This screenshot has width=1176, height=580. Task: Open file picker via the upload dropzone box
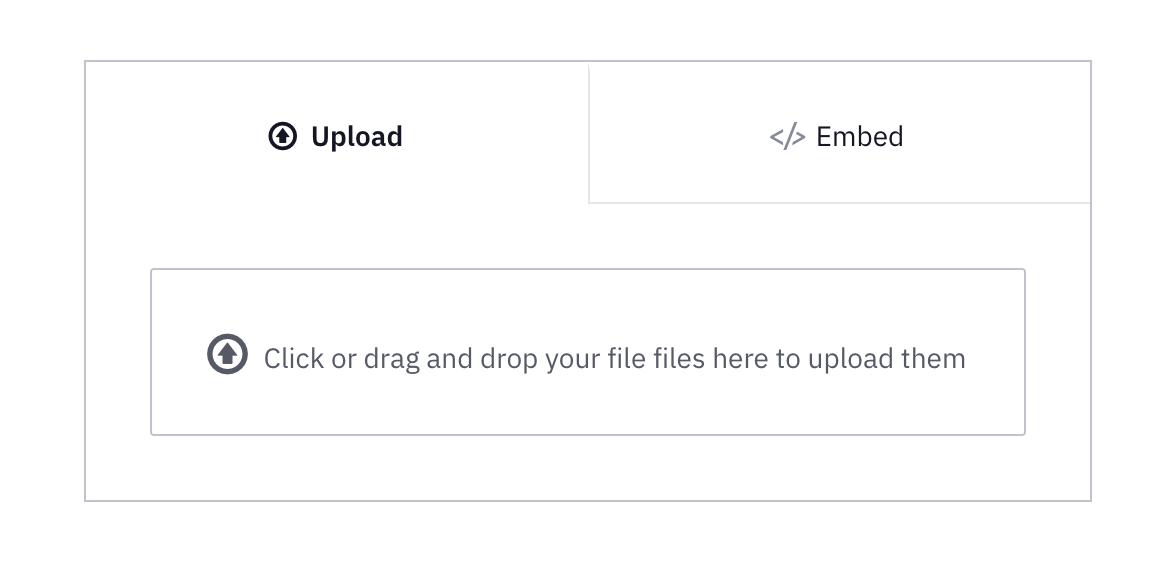point(588,352)
